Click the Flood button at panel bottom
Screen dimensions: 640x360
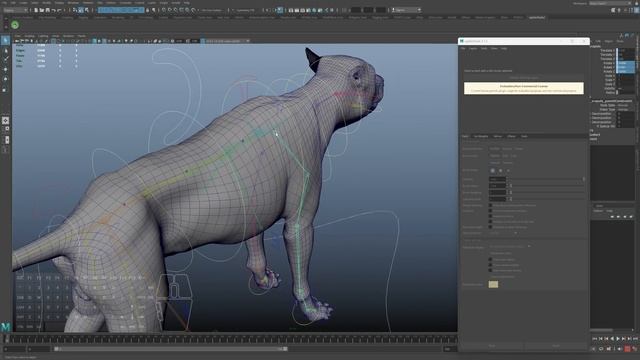[556, 346]
